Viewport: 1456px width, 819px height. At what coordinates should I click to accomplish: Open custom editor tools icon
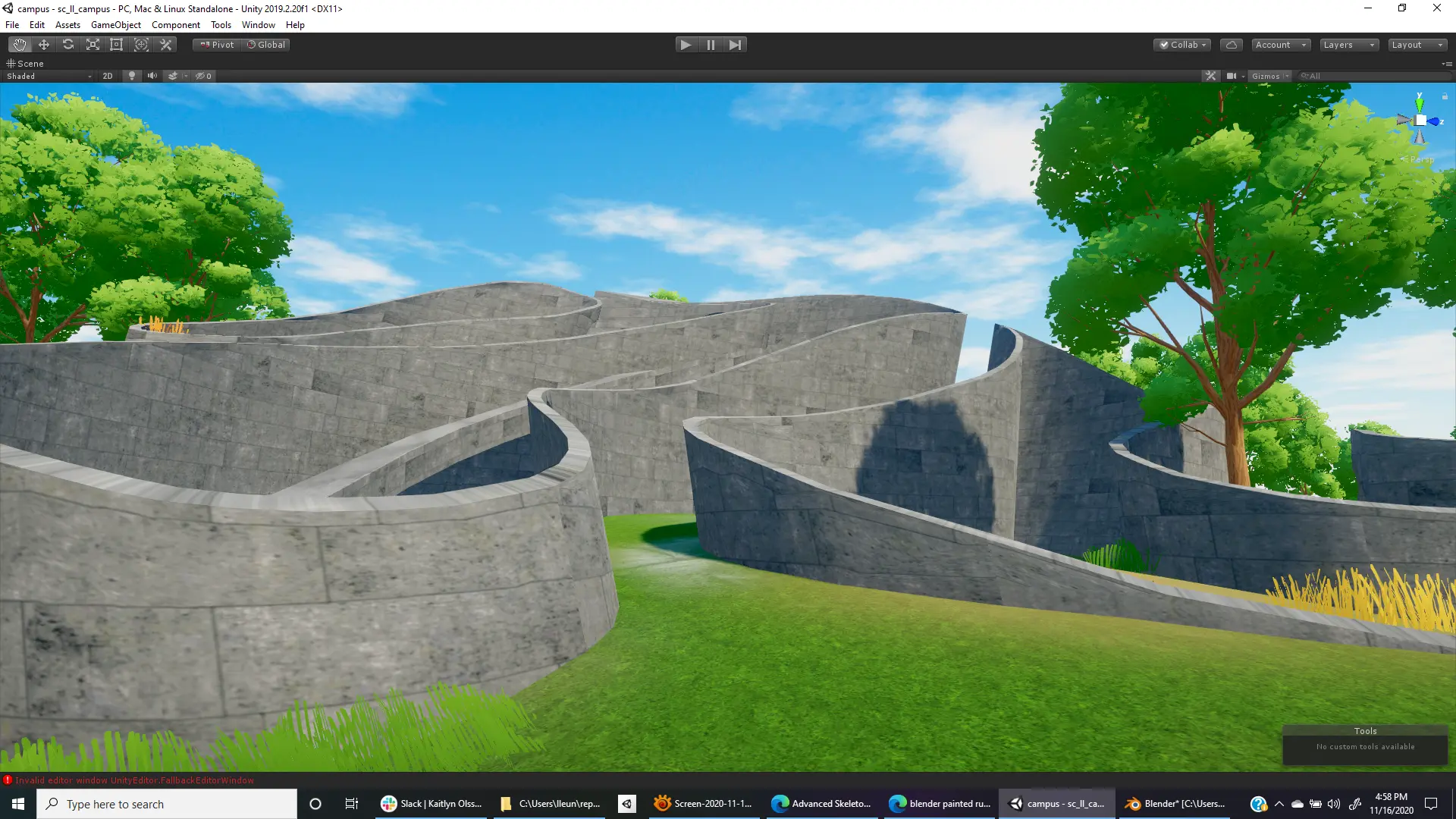[166, 45]
